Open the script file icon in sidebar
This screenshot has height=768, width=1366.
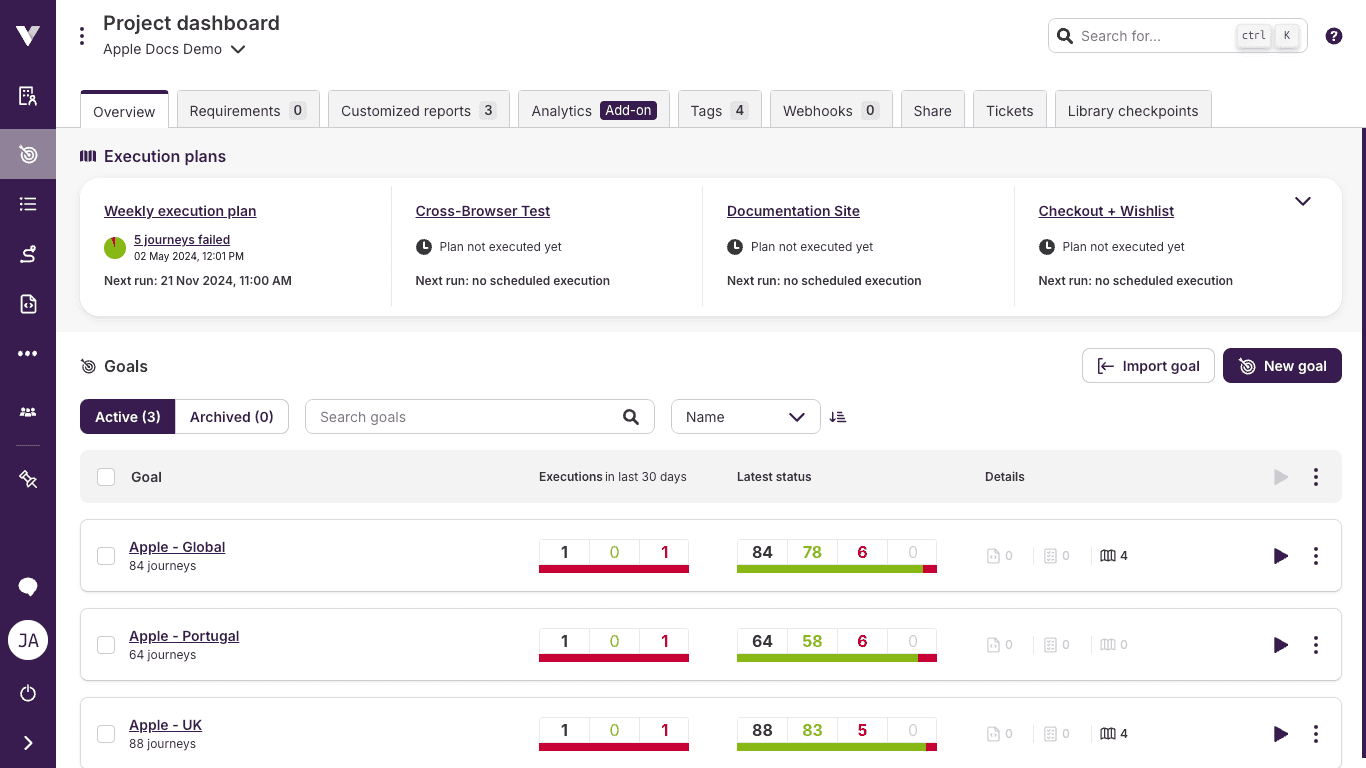[27, 304]
